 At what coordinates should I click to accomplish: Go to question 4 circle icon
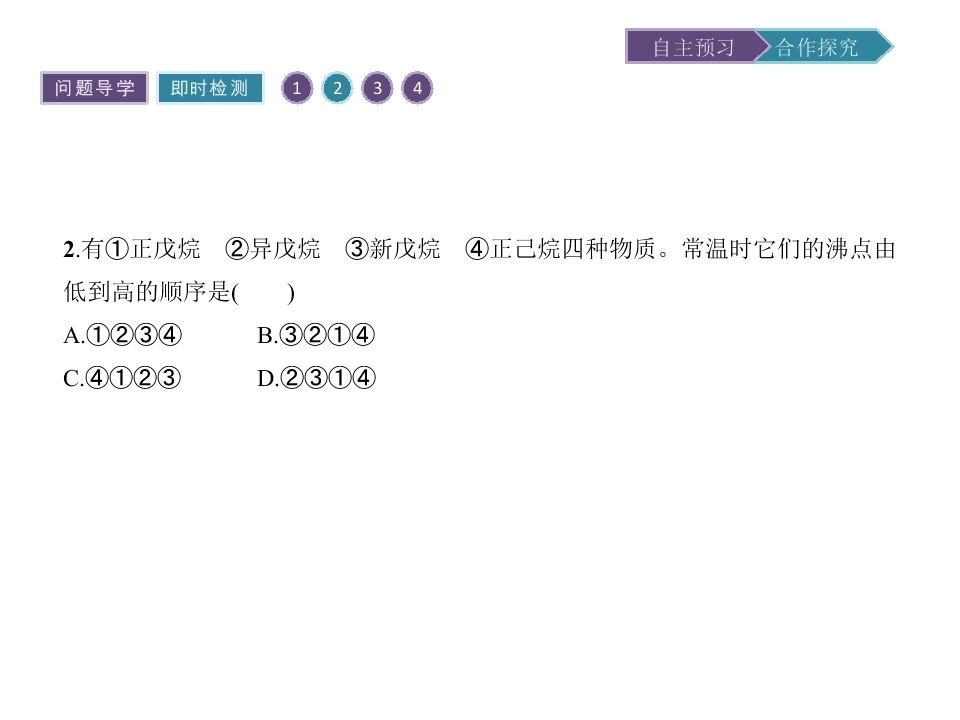[x=418, y=88]
